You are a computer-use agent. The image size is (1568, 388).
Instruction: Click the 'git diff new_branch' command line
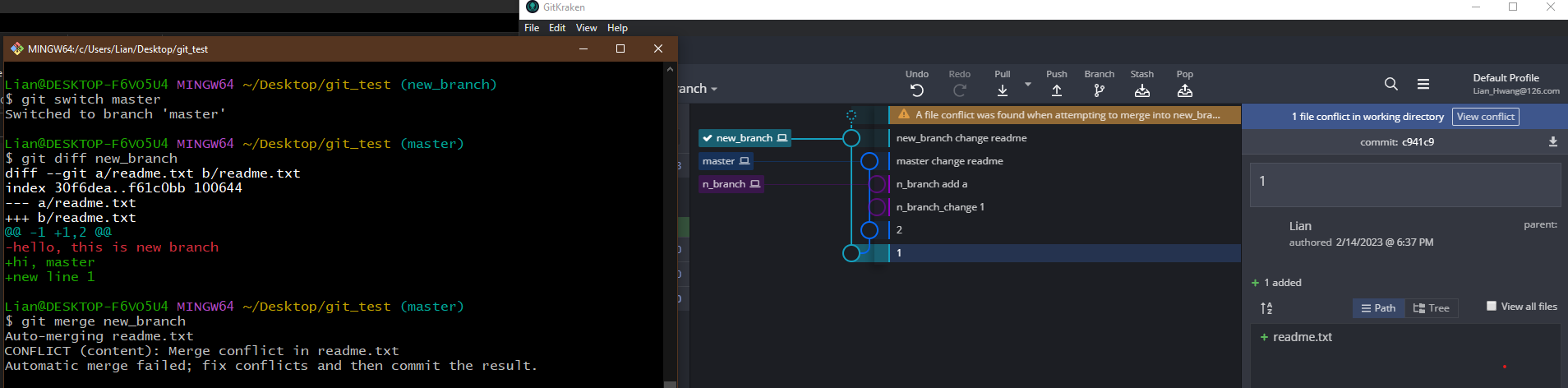[x=91, y=159]
